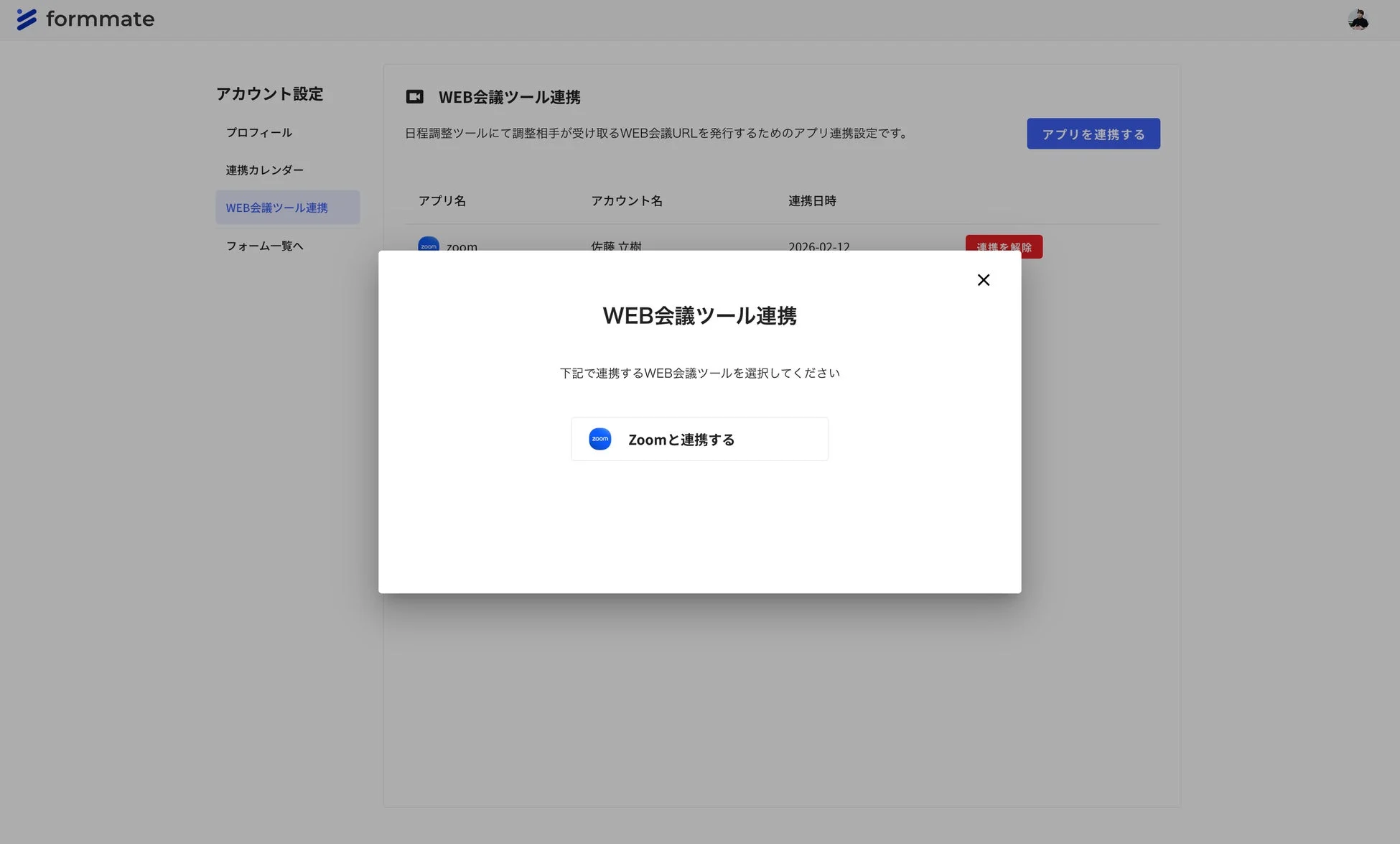Select the プロフィール sidebar item

pos(258,132)
